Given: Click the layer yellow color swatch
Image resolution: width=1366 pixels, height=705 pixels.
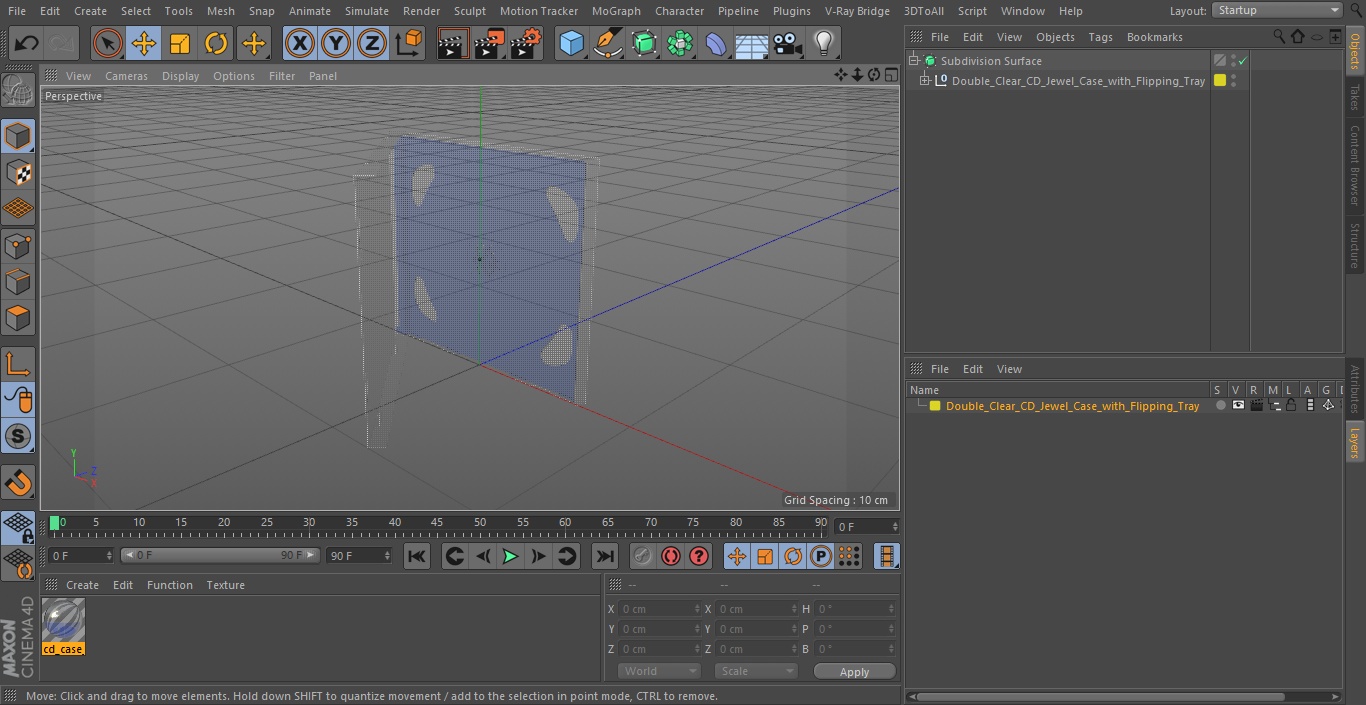Looking at the screenshot, I should click(935, 406).
